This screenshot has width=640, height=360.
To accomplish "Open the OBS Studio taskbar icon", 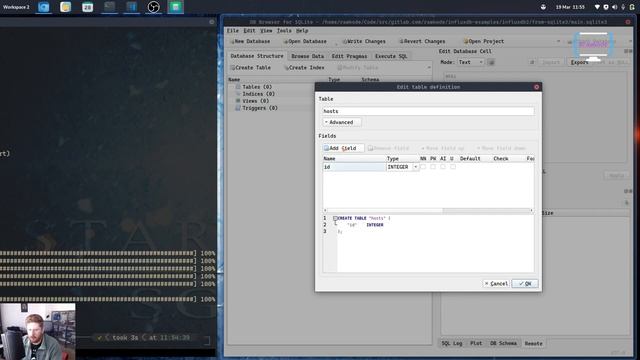I will pyautogui.click(x=153, y=7).
